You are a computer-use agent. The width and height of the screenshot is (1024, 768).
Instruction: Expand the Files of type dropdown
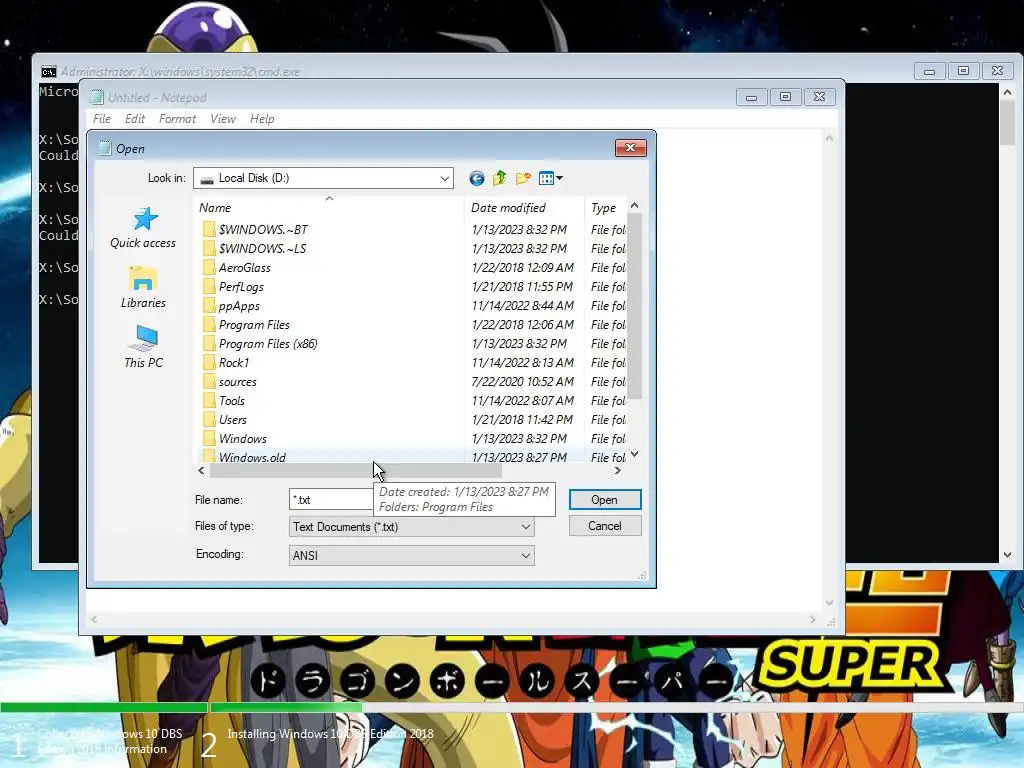tap(526, 526)
